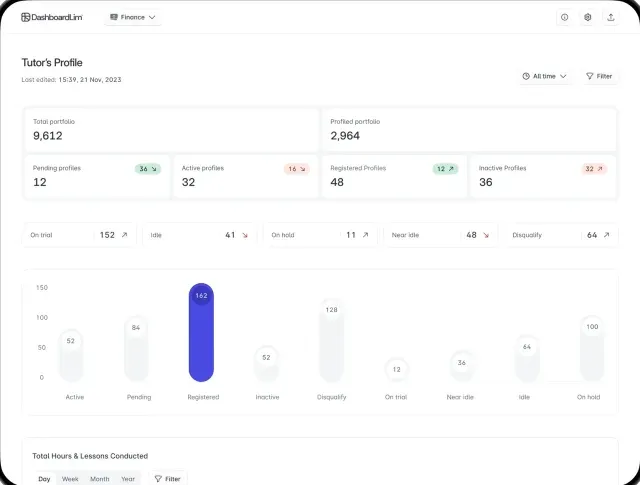Click the Total Hours & Lessons Conducted heading
The width and height of the screenshot is (640, 485).
pyautogui.click(x=90, y=456)
